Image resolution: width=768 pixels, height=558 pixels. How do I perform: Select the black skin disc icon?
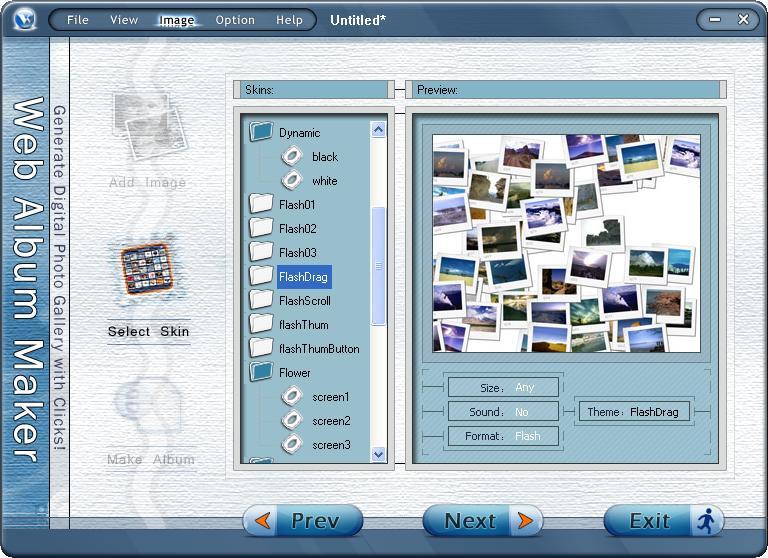point(292,156)
